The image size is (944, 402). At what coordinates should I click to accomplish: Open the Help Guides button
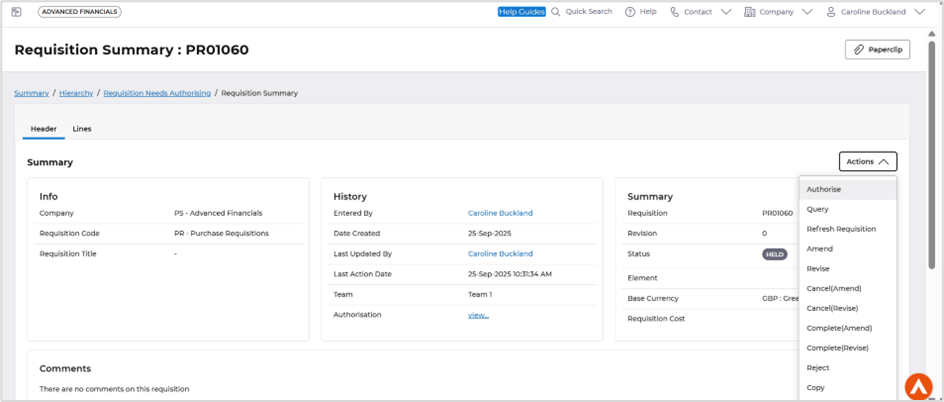pos(521,12)
